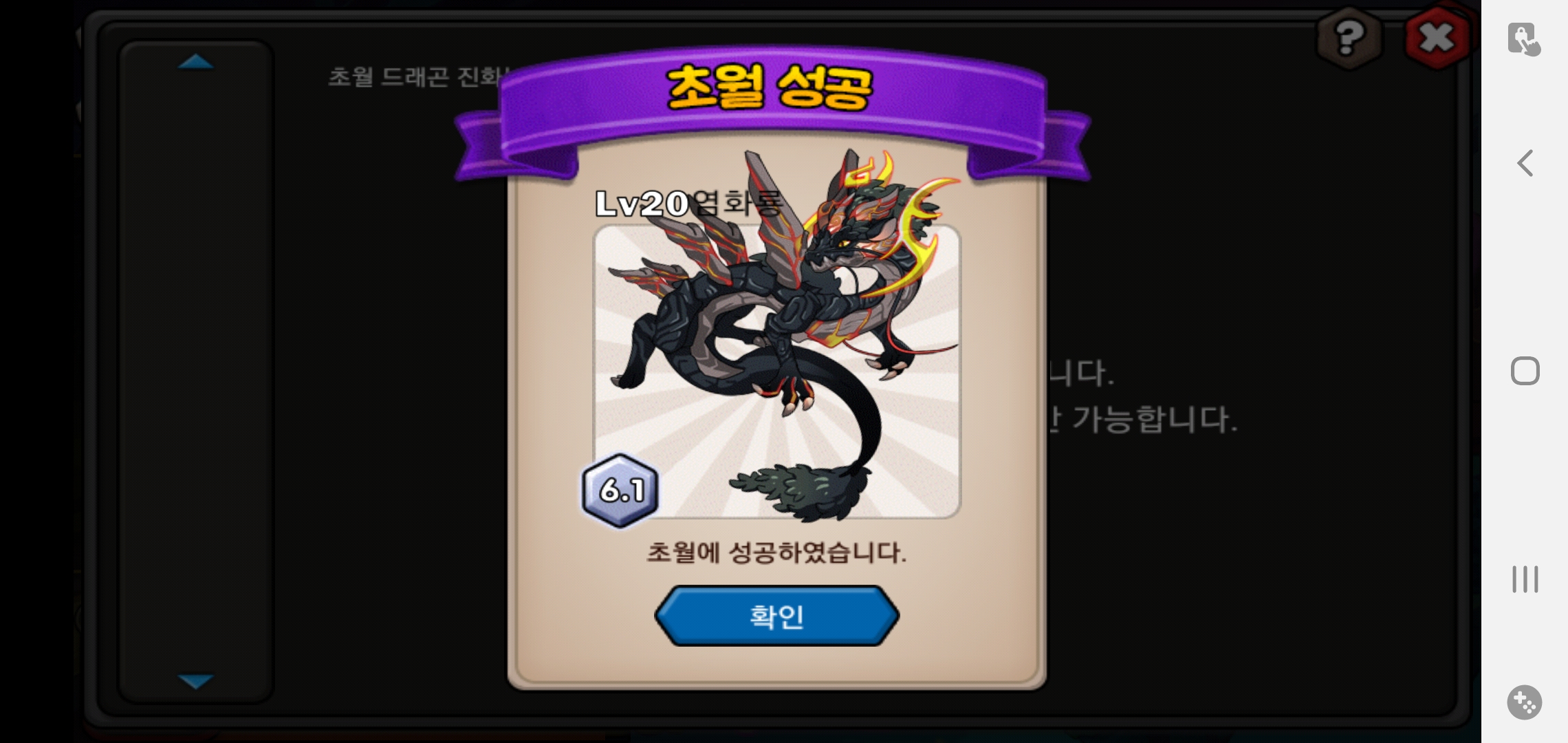
Task: Tap the up arrow in left panel
Action: 196,62
